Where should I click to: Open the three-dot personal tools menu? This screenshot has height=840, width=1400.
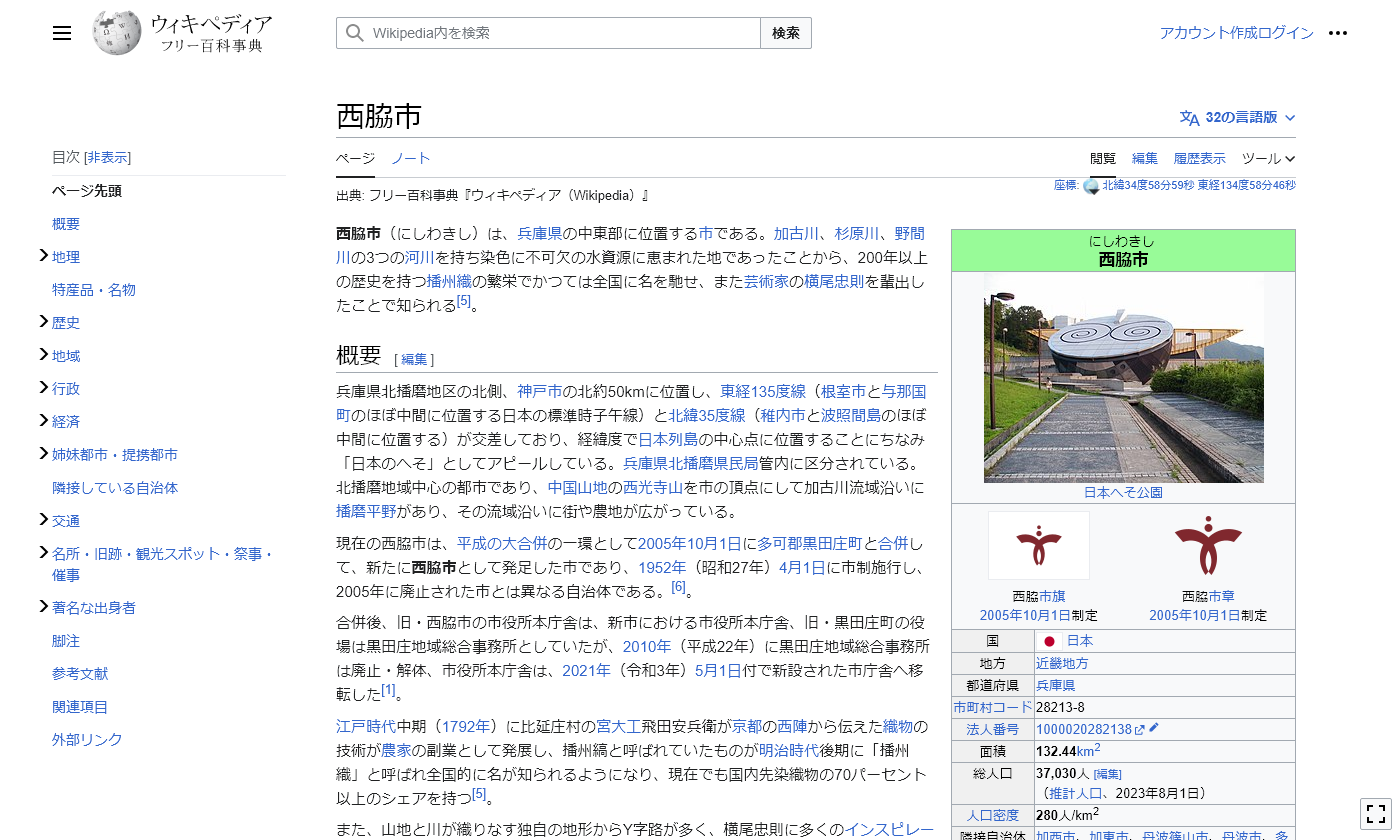point(1338,33)
